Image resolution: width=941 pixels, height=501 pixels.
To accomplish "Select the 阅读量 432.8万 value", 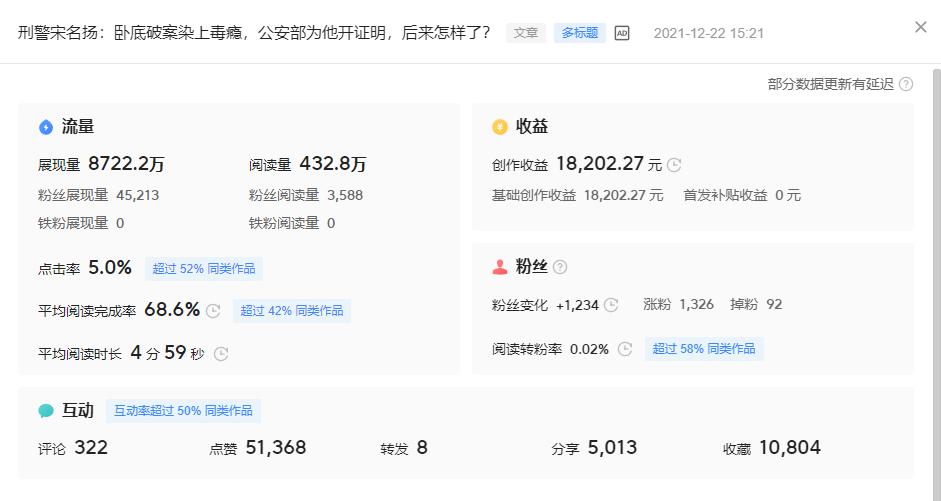I will click(332, 164).
